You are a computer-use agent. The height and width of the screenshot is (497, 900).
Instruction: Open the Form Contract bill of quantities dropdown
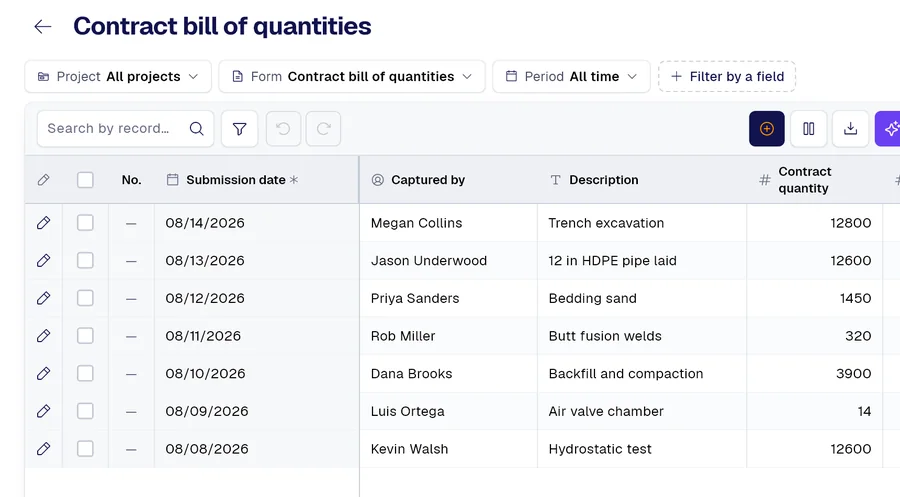(x=352, y=76)
